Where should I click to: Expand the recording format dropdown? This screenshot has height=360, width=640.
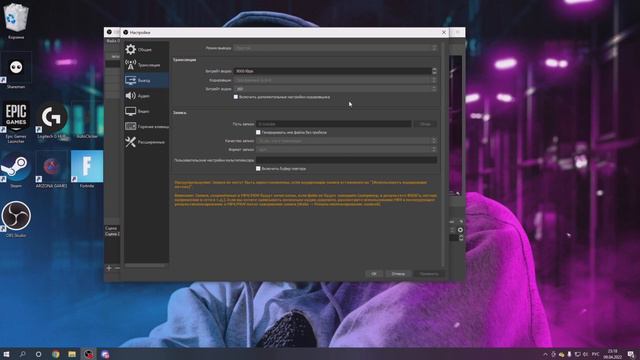click(346, 149)
